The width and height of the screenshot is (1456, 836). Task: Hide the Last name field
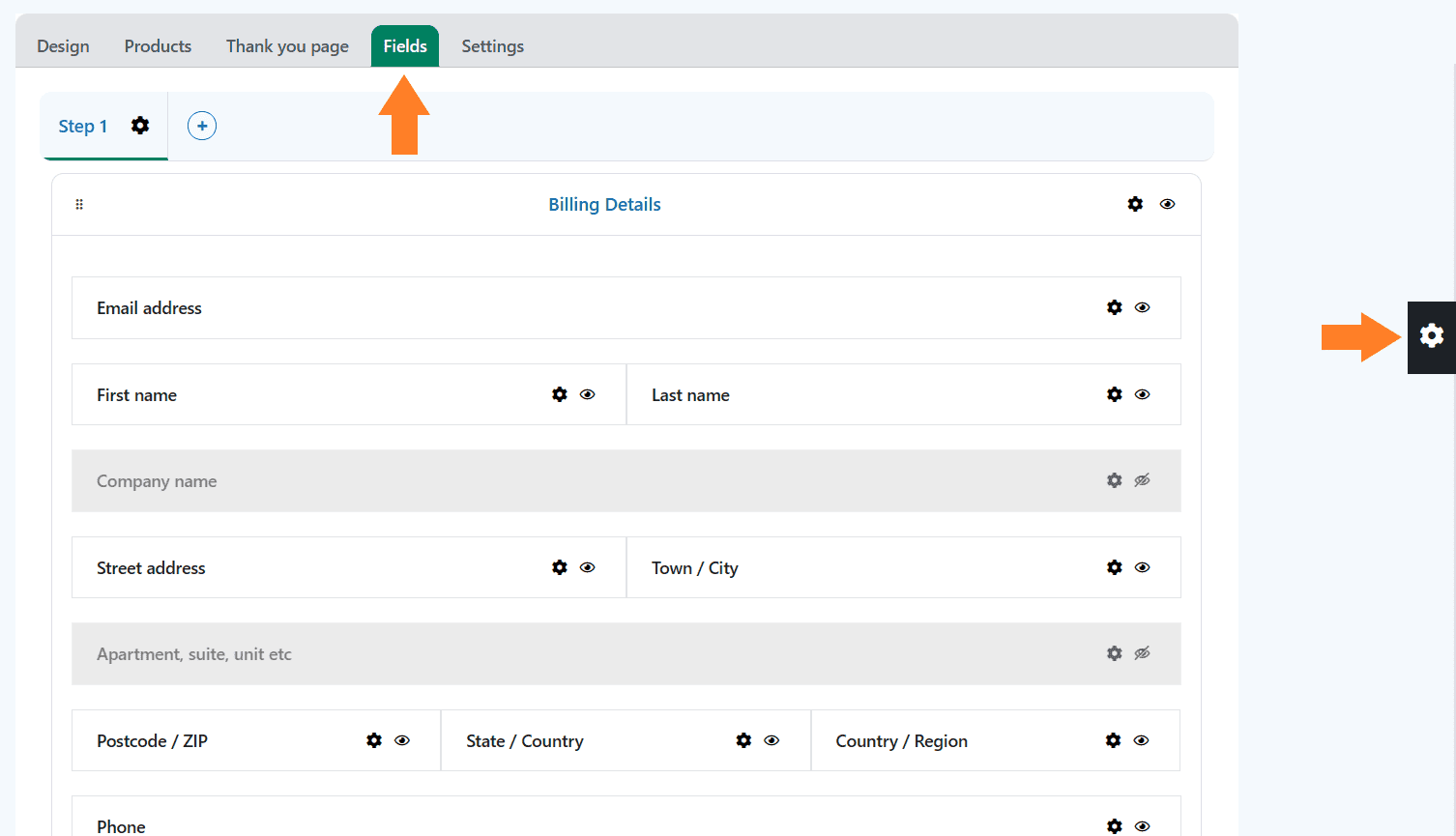1142,394
